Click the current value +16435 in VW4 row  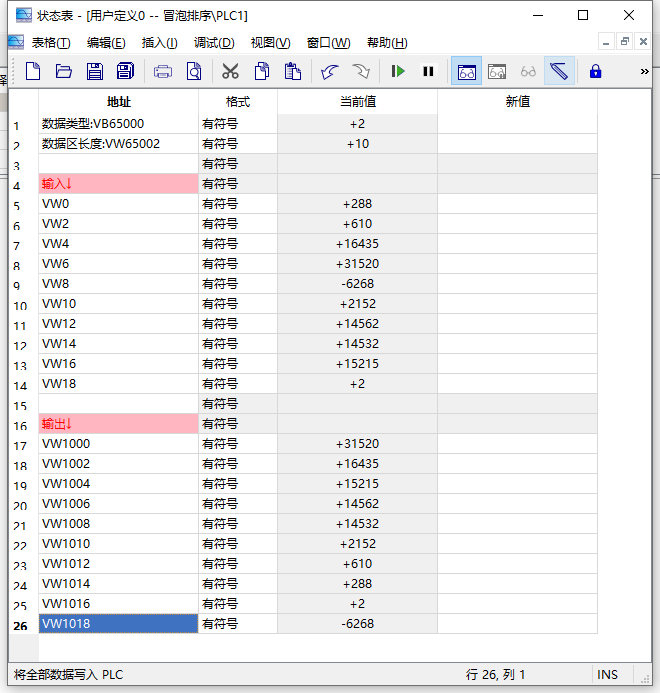(358, 244)
